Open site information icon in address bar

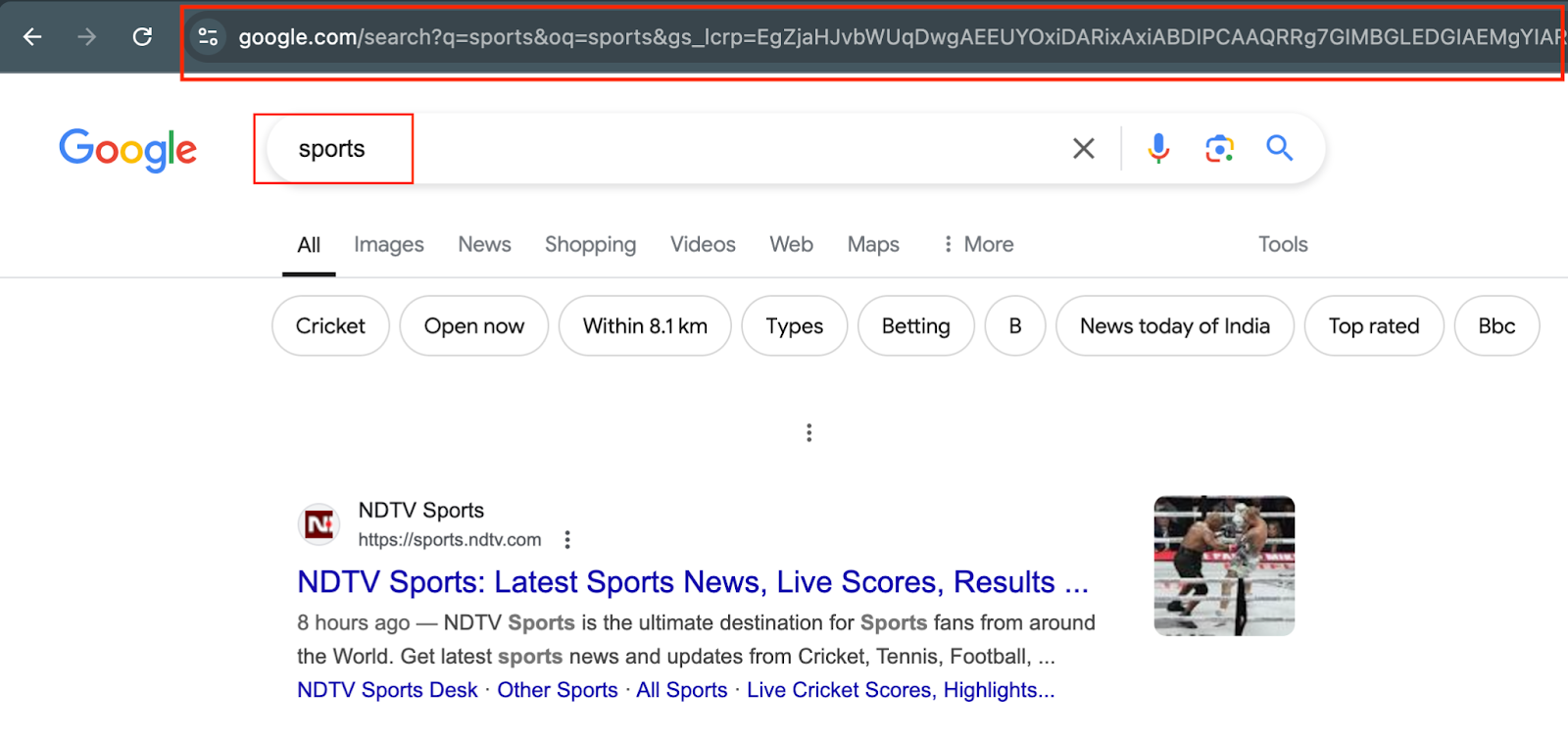(208, 37)
